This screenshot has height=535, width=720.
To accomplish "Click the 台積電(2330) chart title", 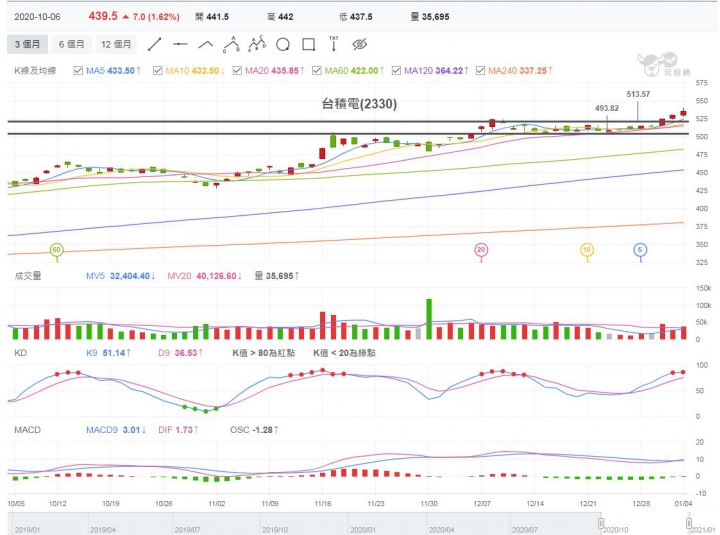I will [x=359, y=104].
